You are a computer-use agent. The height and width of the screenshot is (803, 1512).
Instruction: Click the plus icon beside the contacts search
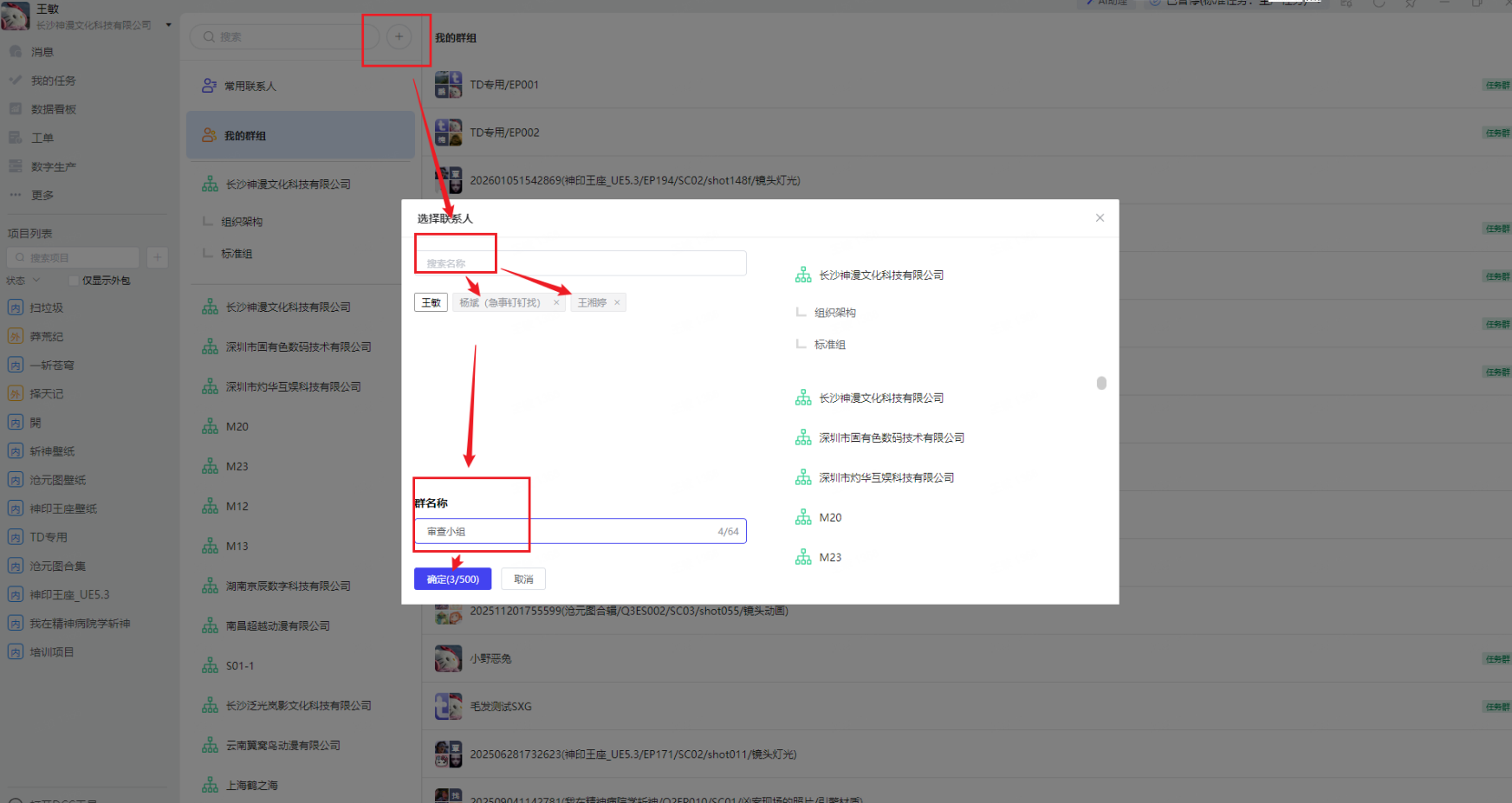(x=399, y=36)
